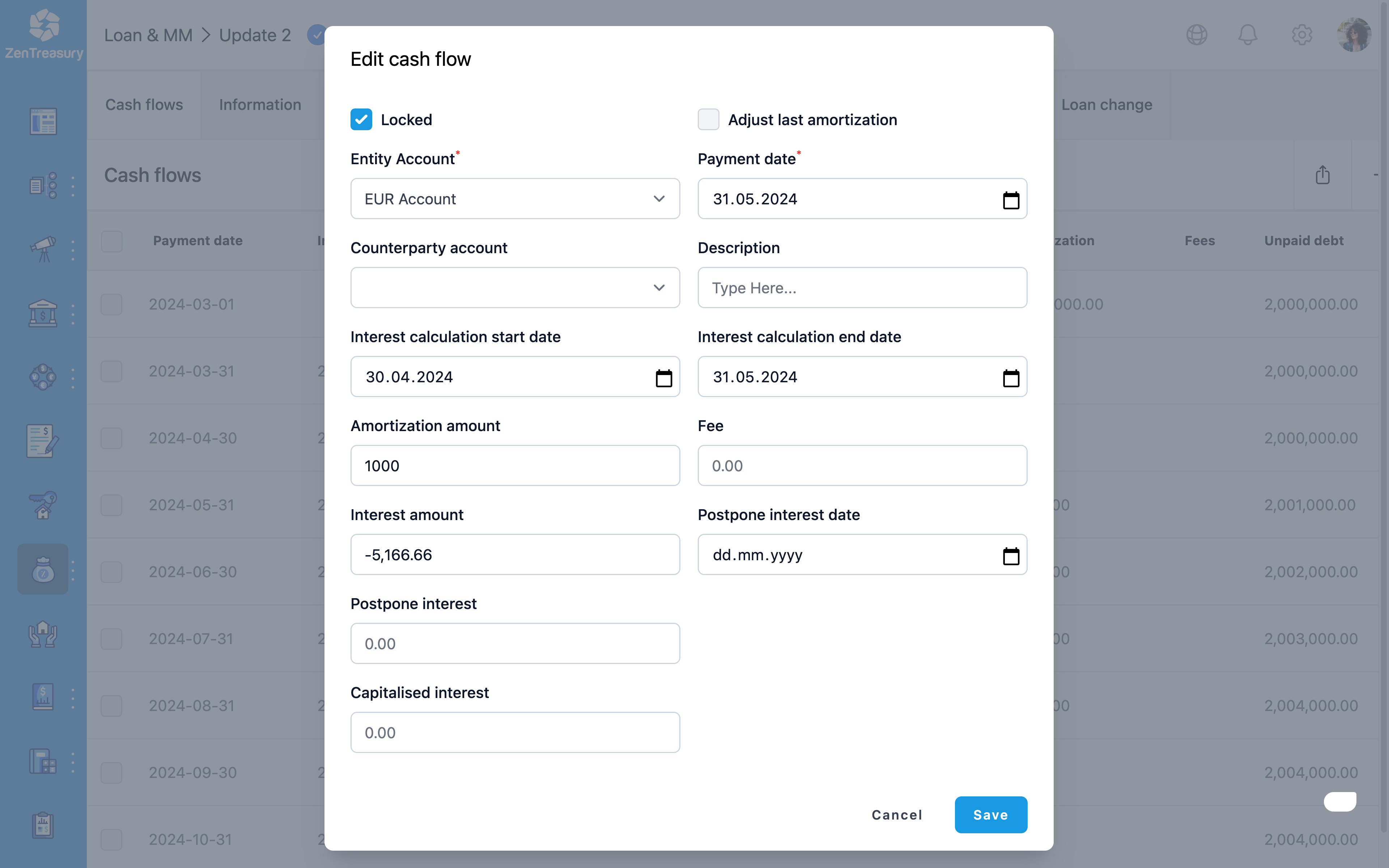Select the 2024-05-31 cash flow row checkbox
This screenshot has height=868, width=1389.
click(x=111, y=505)
